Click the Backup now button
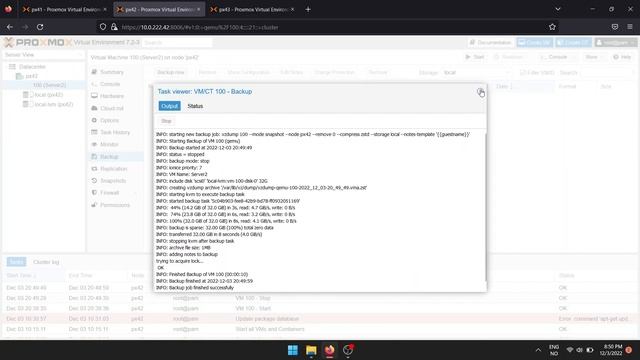 [171, 72]
